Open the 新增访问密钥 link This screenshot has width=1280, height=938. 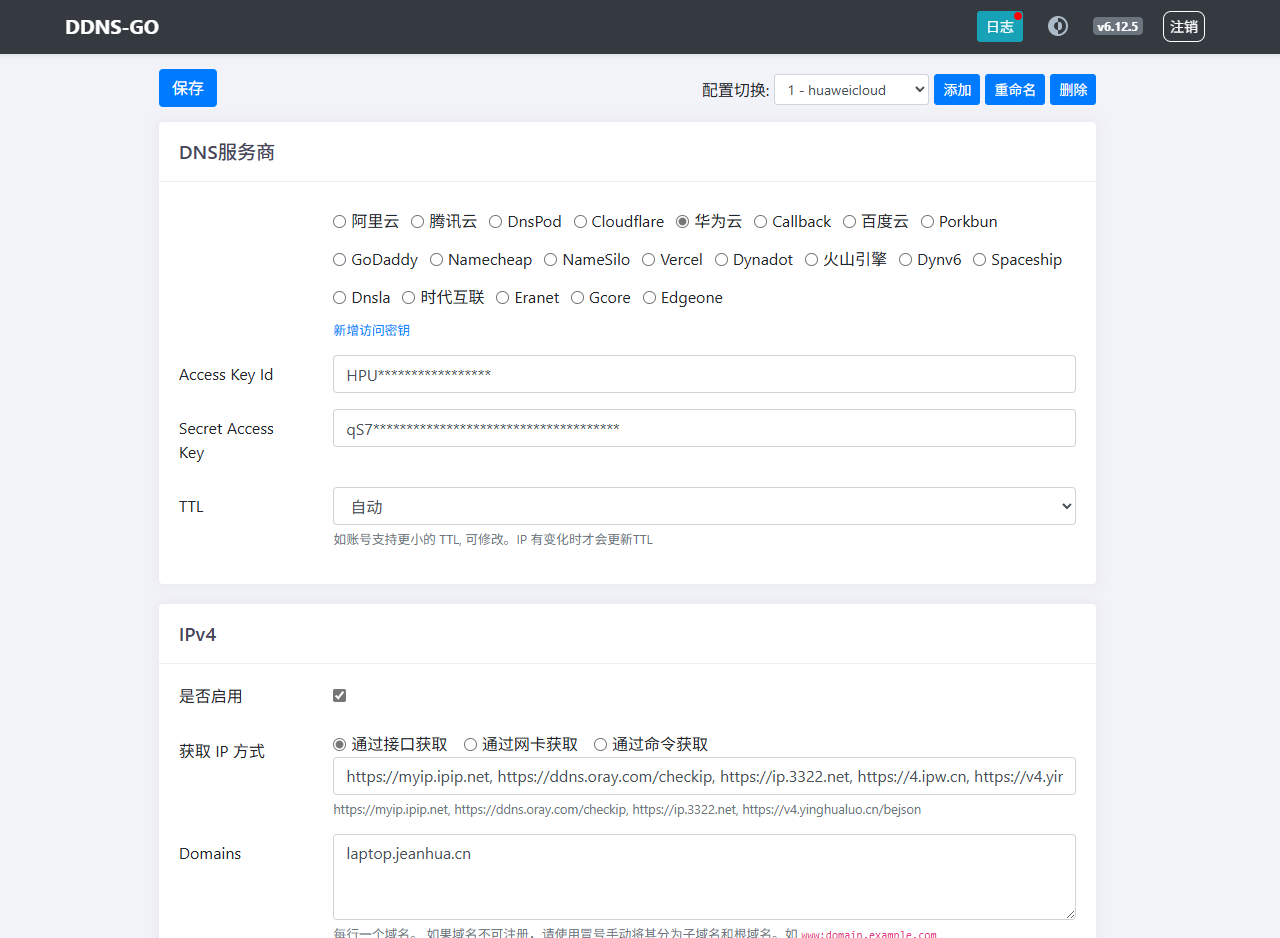pos(371,330)
